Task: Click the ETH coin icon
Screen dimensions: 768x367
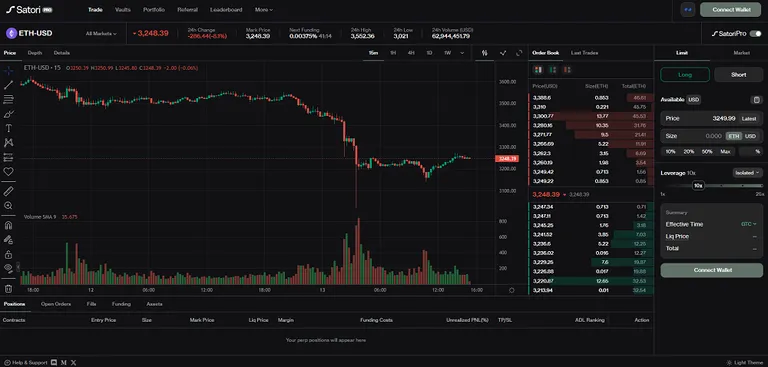Action: pyautogui.click(x=11, y=33)
